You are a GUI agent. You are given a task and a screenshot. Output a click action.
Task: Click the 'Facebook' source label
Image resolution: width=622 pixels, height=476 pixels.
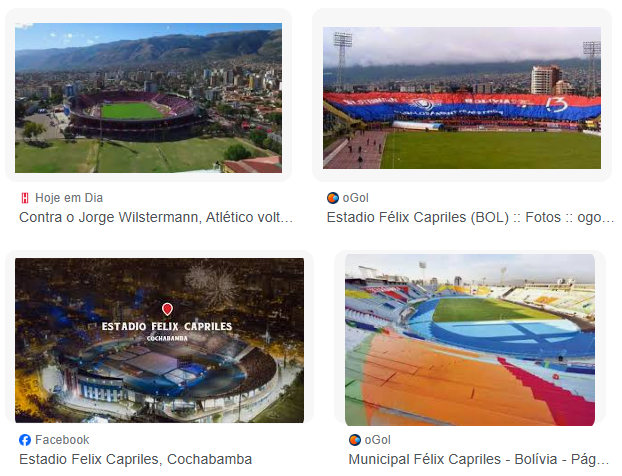[x=62, y=440]
